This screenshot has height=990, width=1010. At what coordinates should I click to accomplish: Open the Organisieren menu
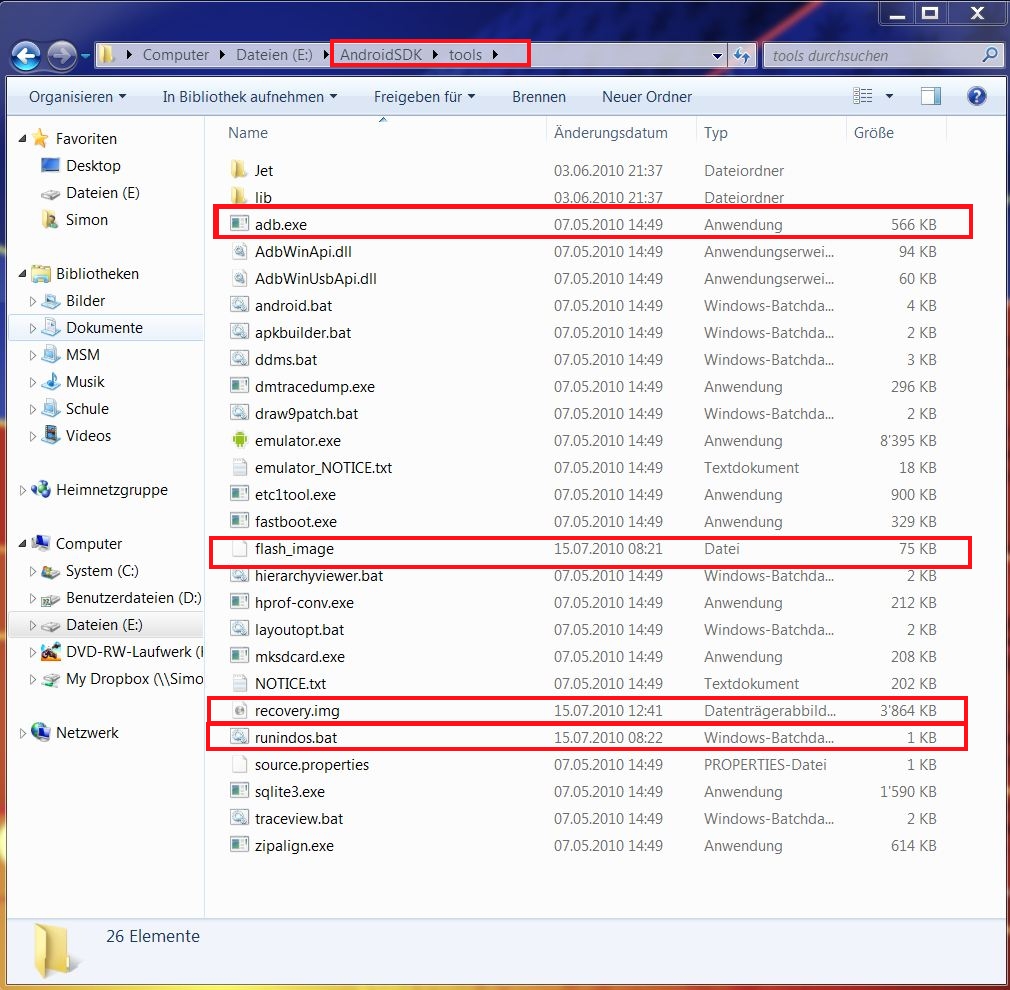tap(77, 97)
